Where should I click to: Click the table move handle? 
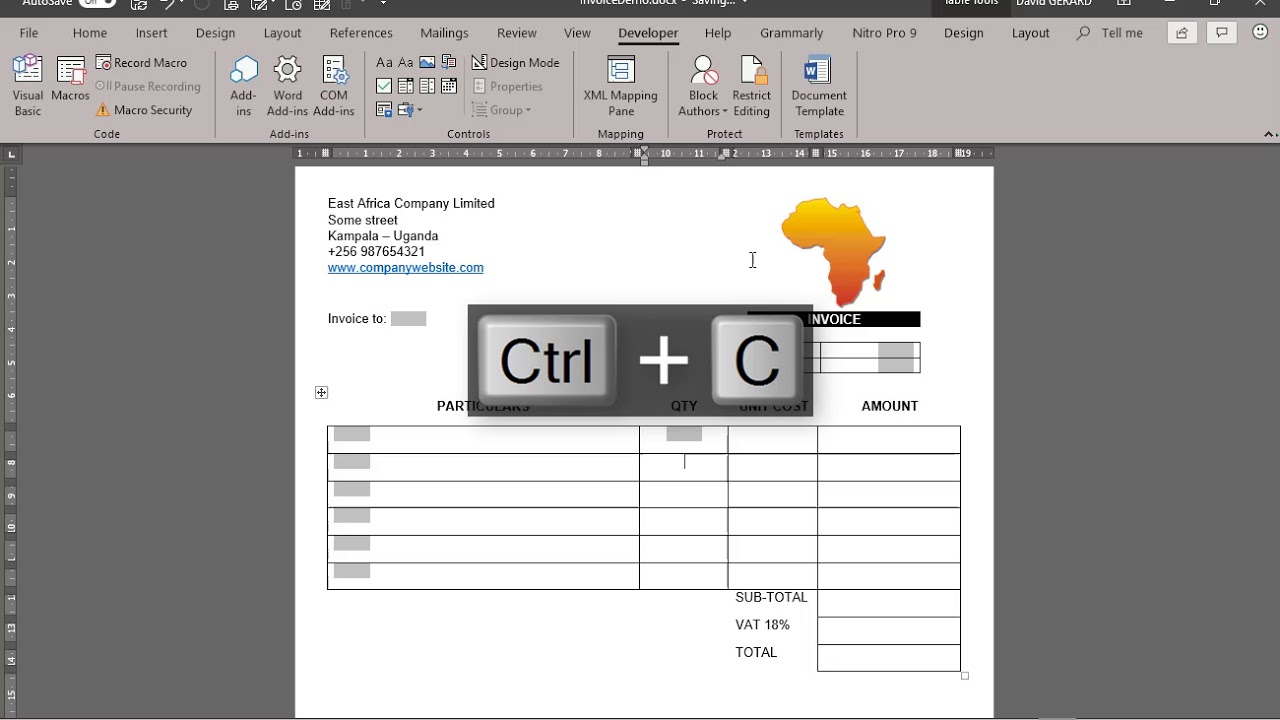[x=321, y=392]
